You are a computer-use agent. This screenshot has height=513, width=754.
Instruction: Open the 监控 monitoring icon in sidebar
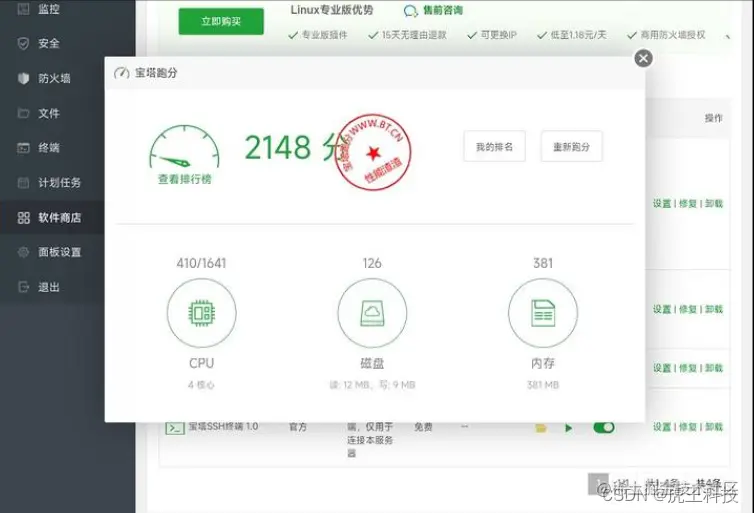(23, 9)
